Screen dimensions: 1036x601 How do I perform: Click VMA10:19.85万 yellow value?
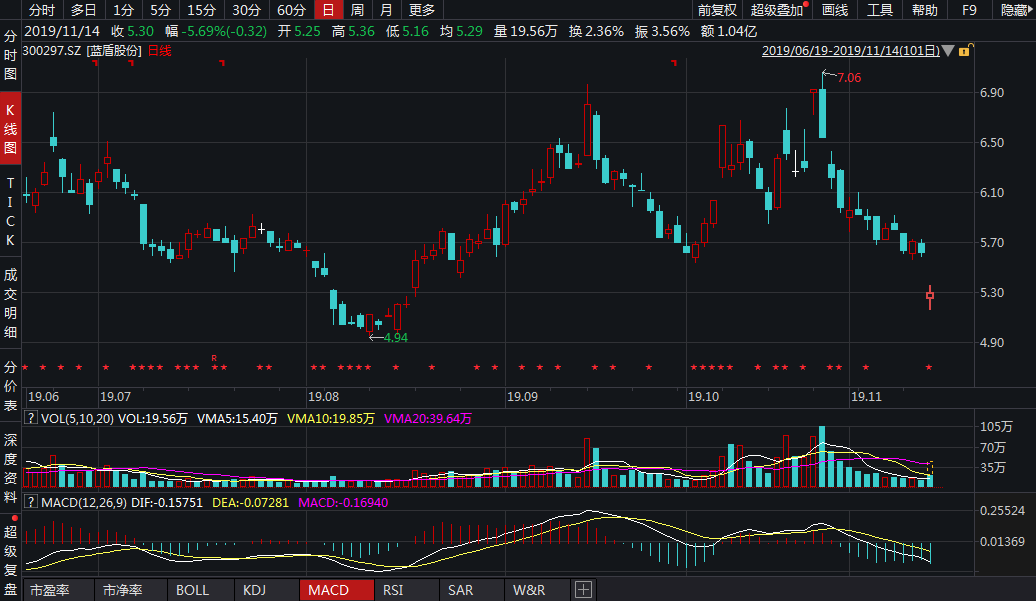[330, 419]
